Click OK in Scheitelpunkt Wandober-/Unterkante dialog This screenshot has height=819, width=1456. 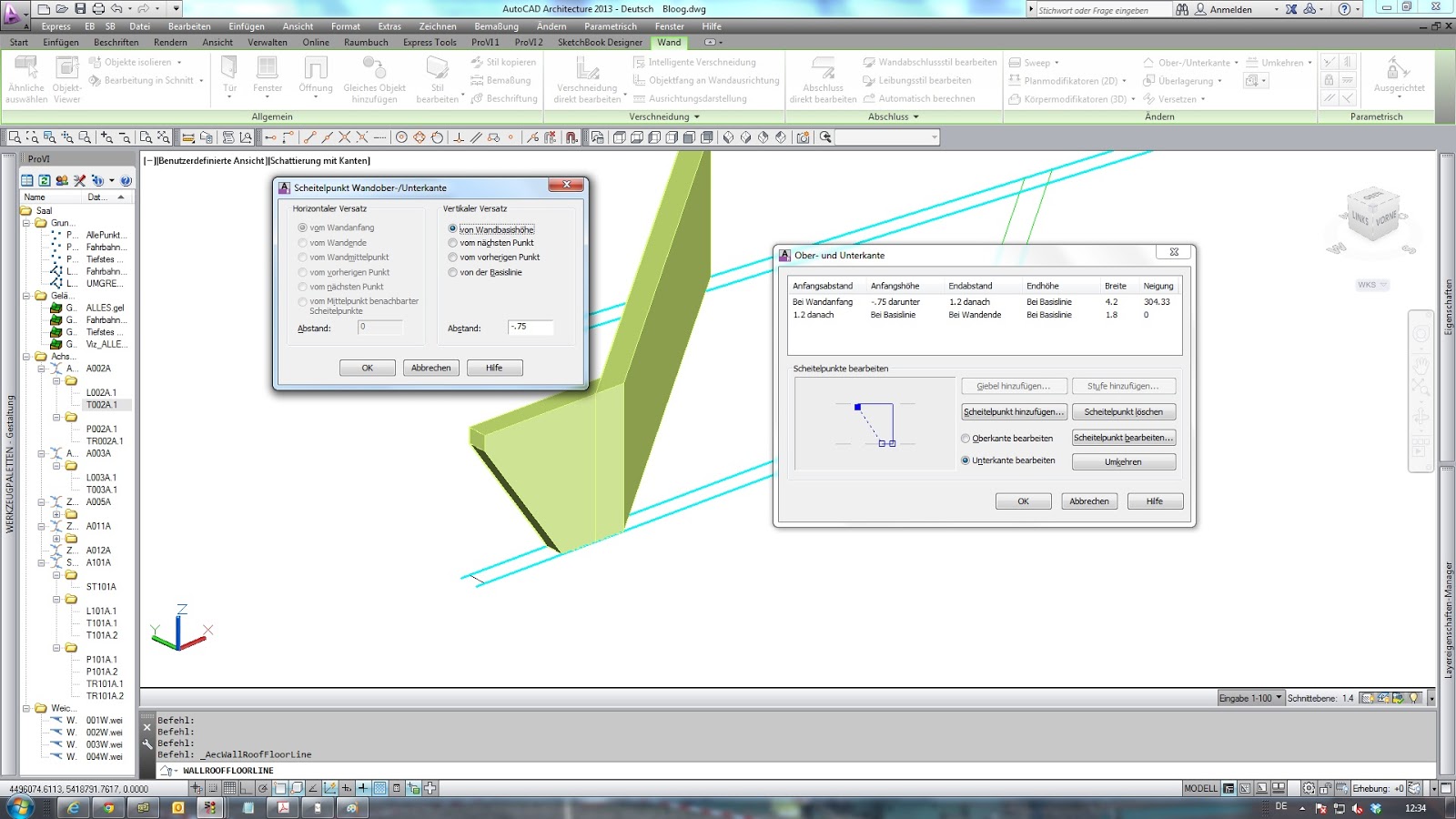368,368
